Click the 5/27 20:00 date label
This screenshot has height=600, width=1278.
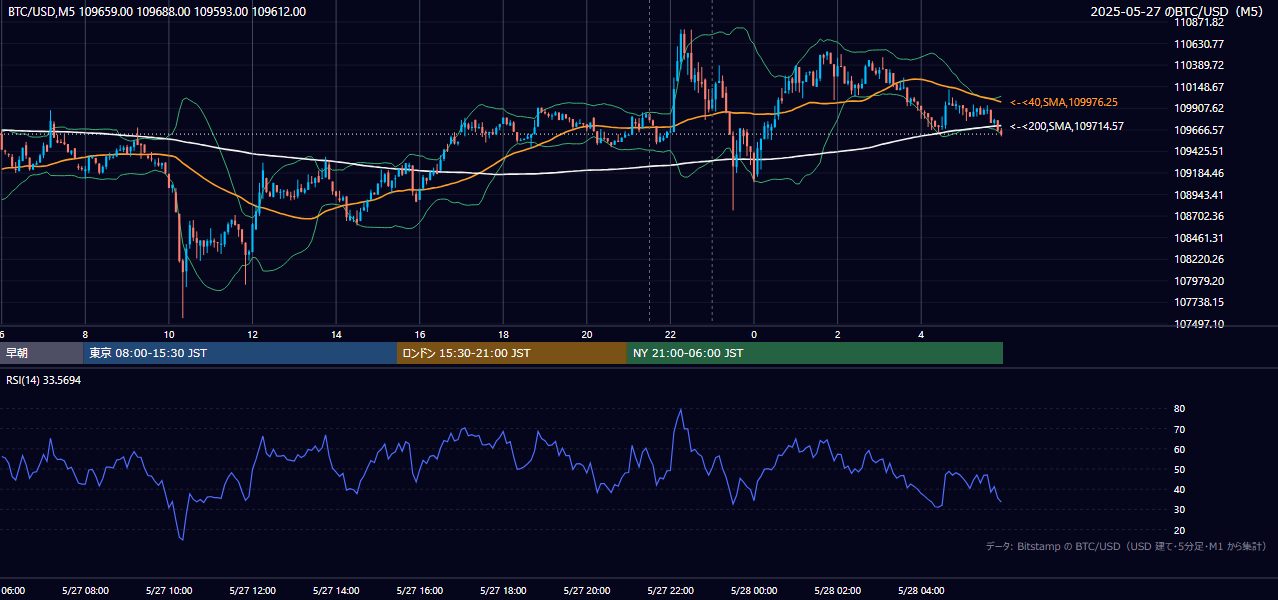click(587, 591)
